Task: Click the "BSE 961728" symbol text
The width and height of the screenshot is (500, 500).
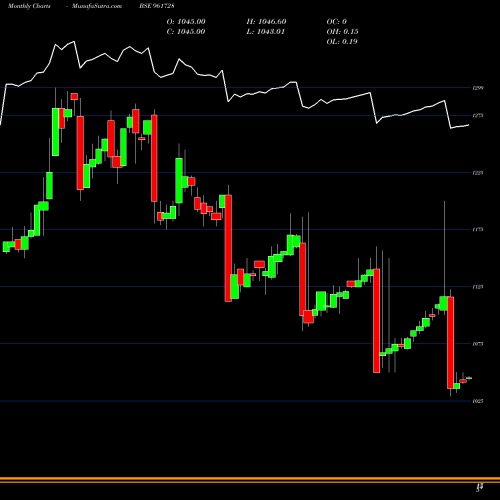Action: coord(157,6)
